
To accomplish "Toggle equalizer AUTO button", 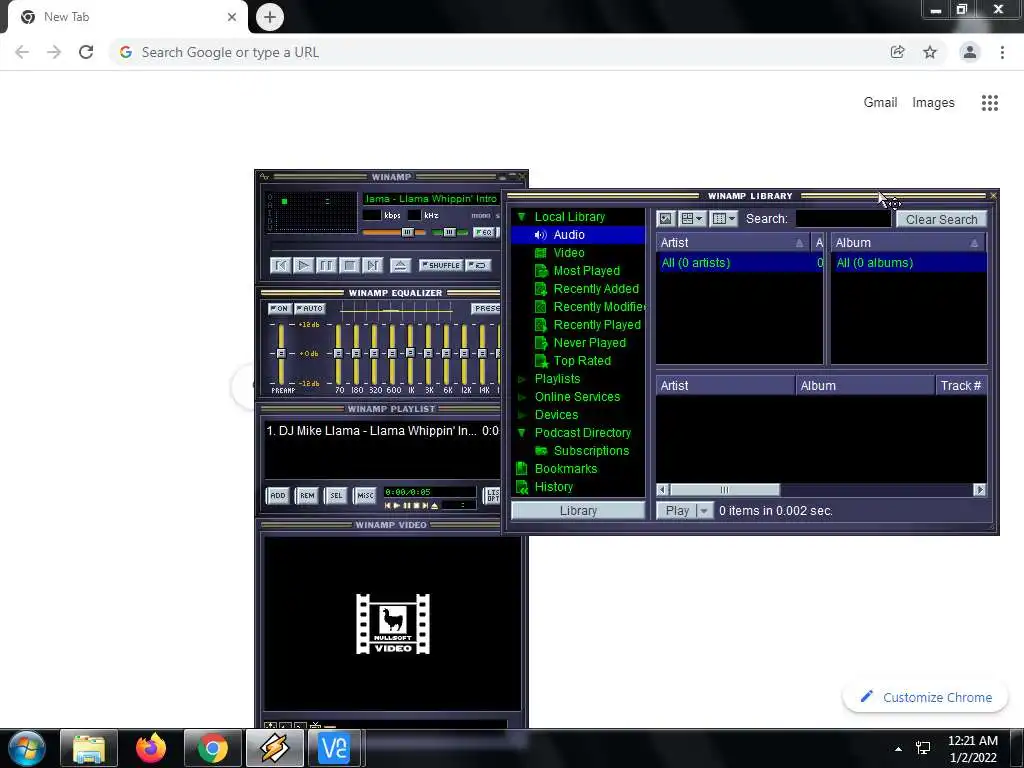I will (310, 308).
